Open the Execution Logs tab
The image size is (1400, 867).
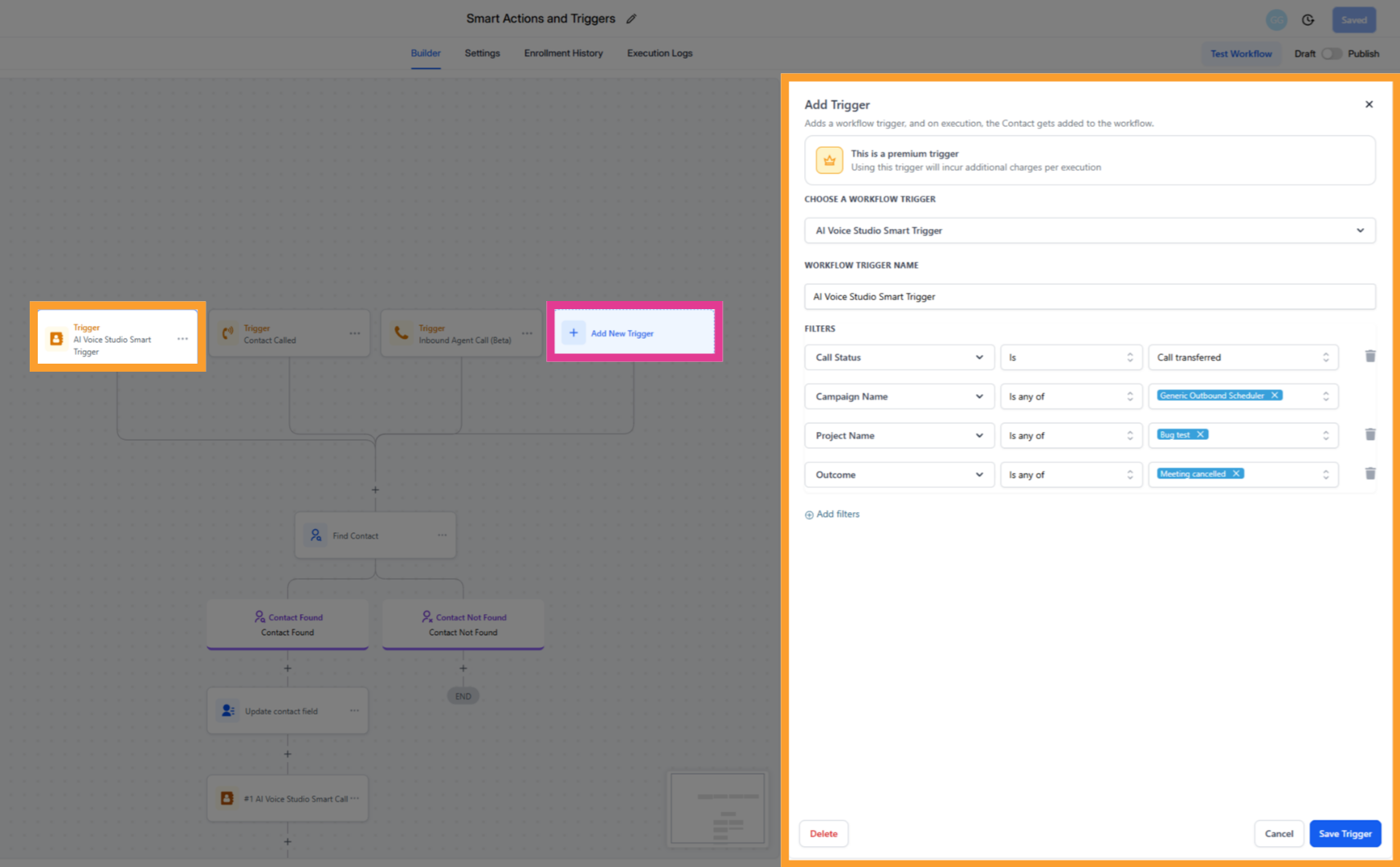tap(659, 53)
